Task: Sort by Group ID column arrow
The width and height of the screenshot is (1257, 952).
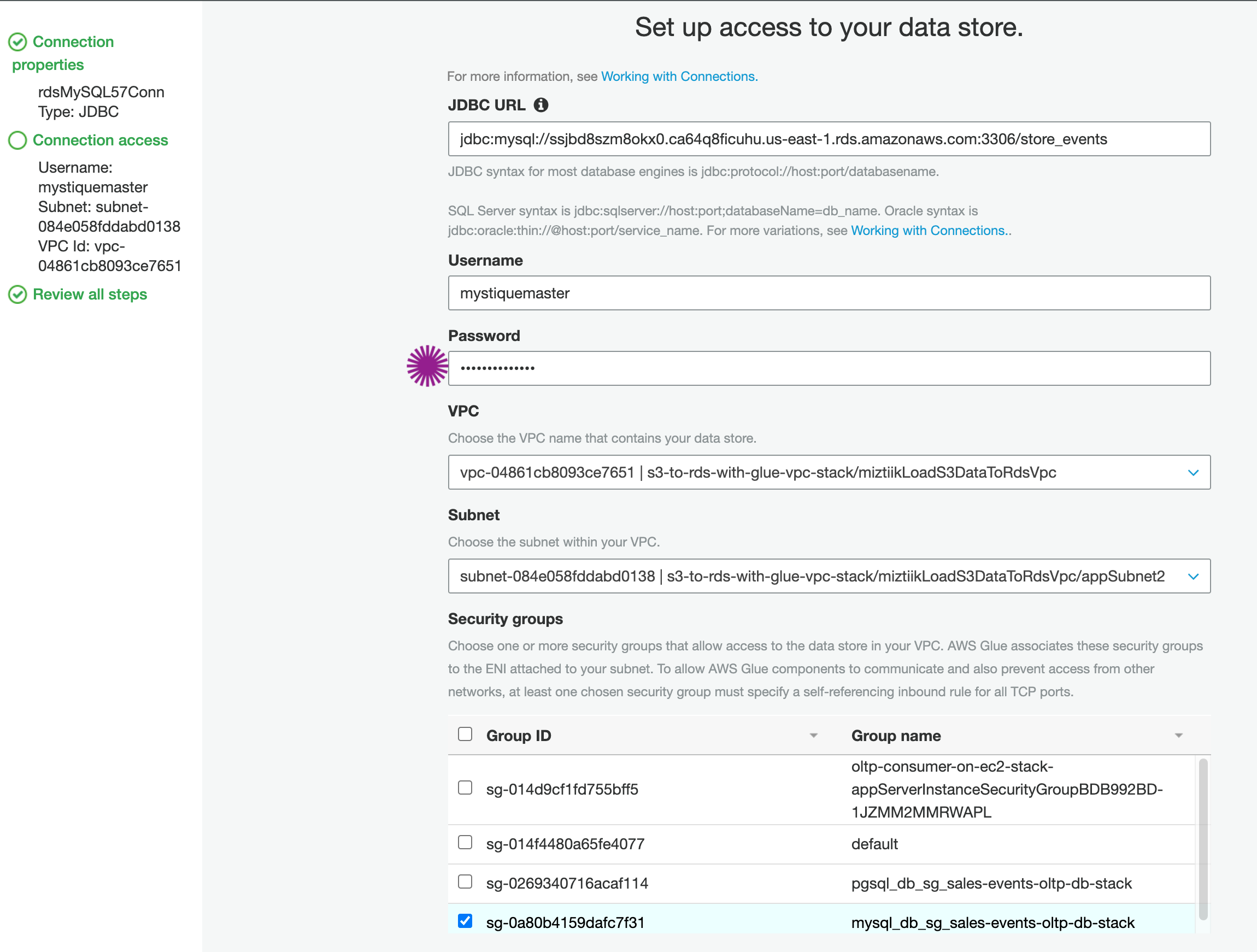Action: coord(813,736)
